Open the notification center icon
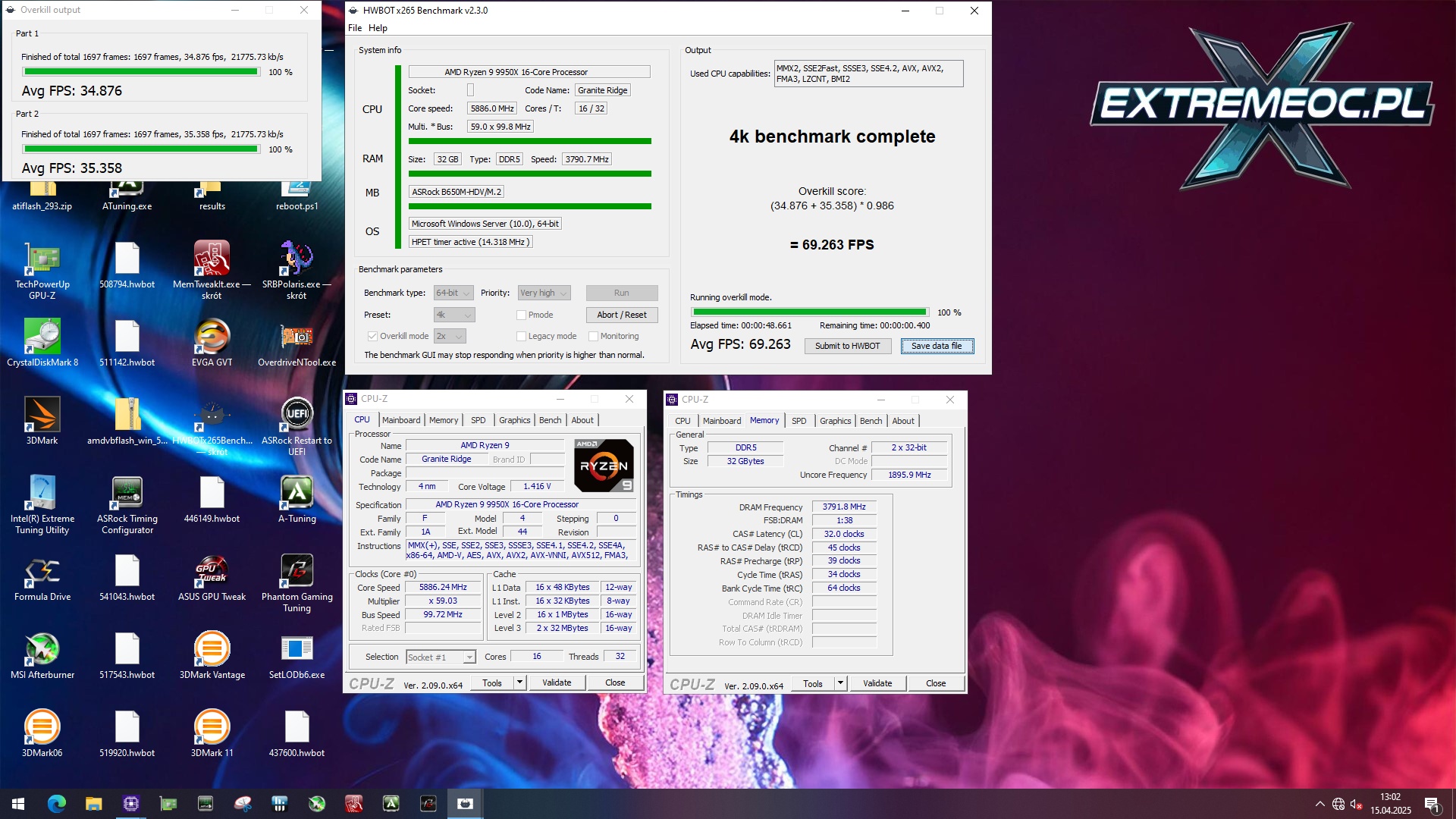Screen dimensions: 1456x819 [x=1432, y=804]
